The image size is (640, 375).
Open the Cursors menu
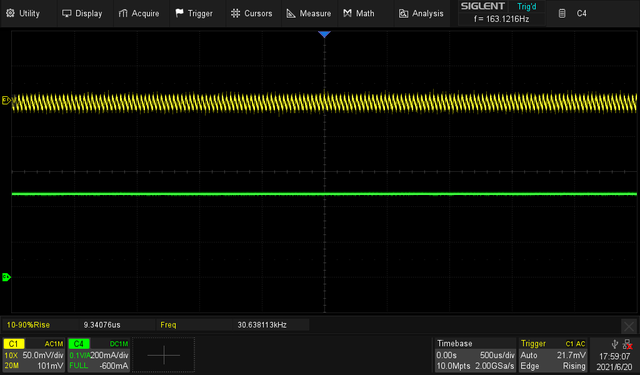[x=251, y=13]
